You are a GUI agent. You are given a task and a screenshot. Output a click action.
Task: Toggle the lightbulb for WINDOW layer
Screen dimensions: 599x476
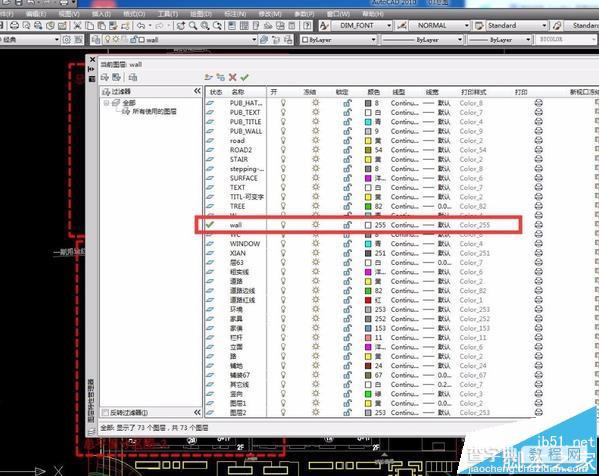pos(283,244)
